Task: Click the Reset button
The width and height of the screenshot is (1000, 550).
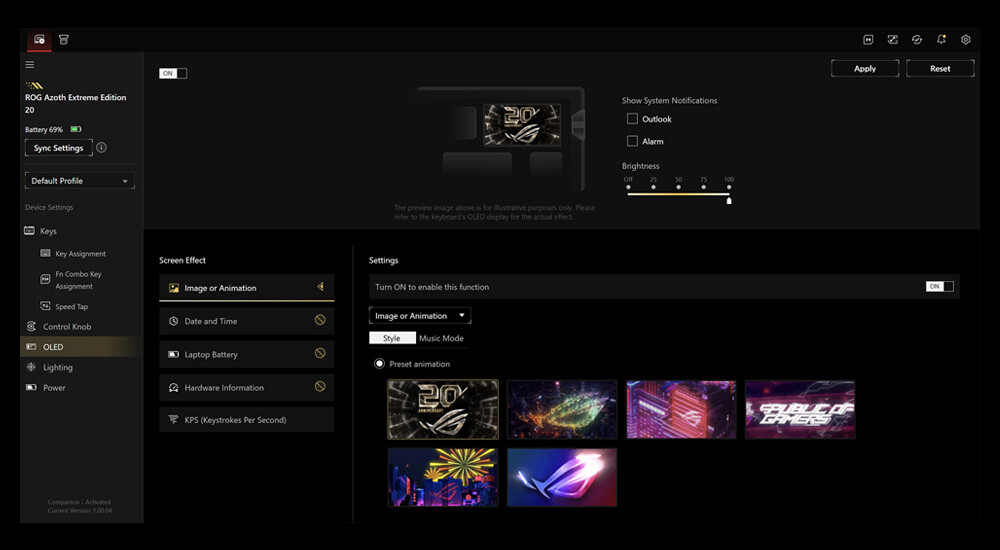Action: point(940,68)
